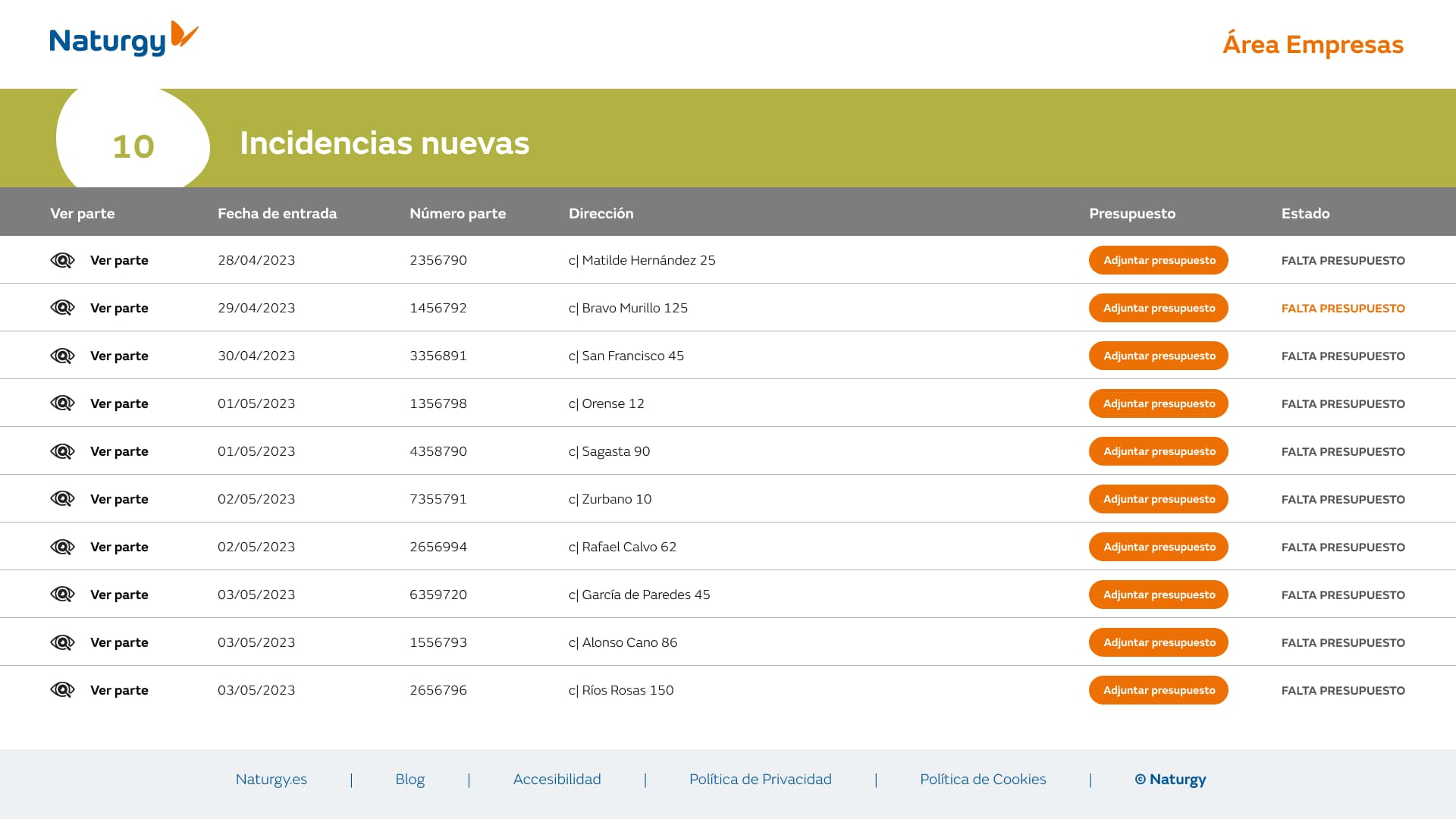This screenshot has height=819, width=1456.
Task: Click the eye icon for part 2656994
Action: point(62,547)
